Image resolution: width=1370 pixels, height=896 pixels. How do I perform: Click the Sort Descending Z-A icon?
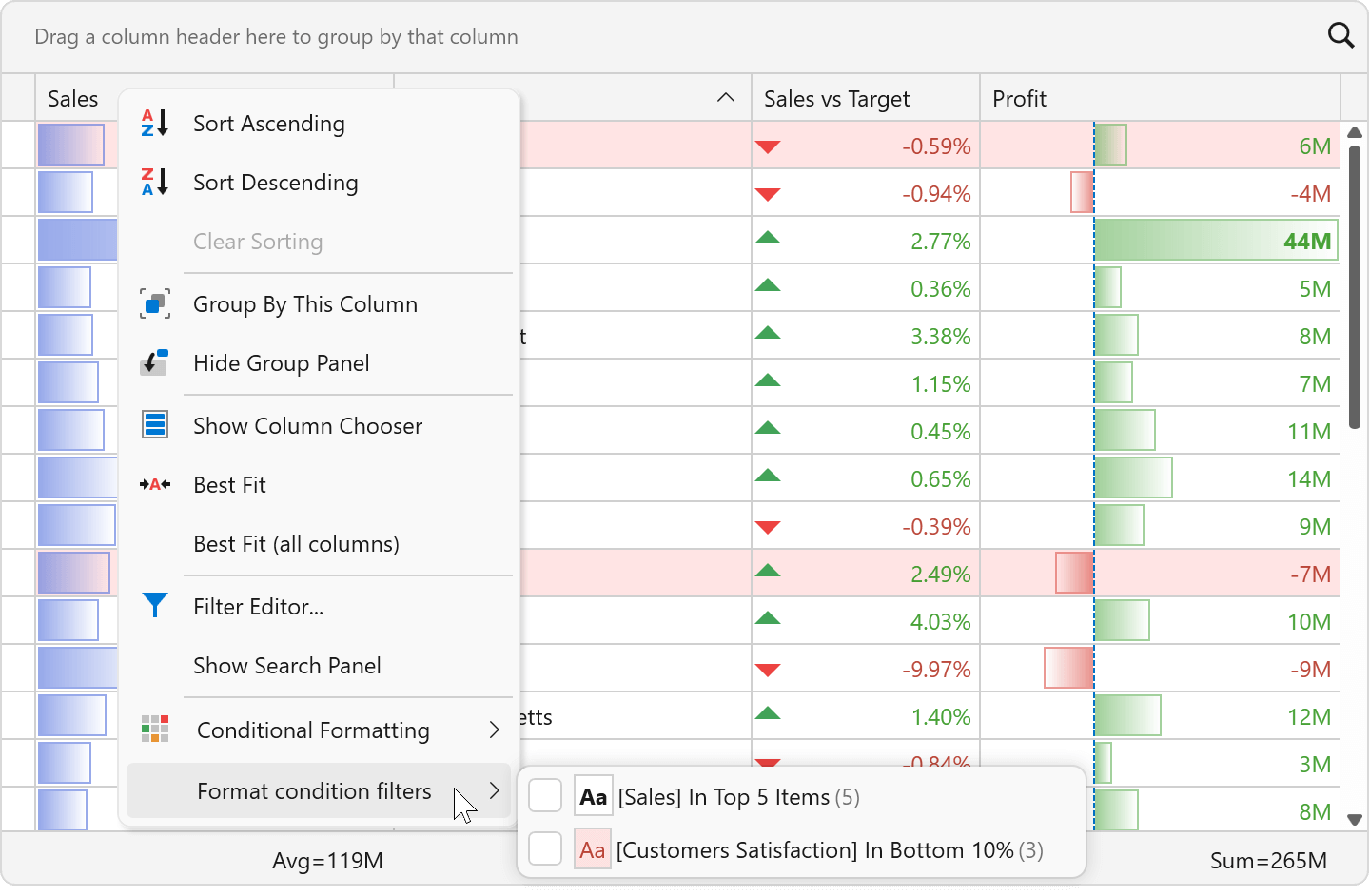tap(154, 183)
